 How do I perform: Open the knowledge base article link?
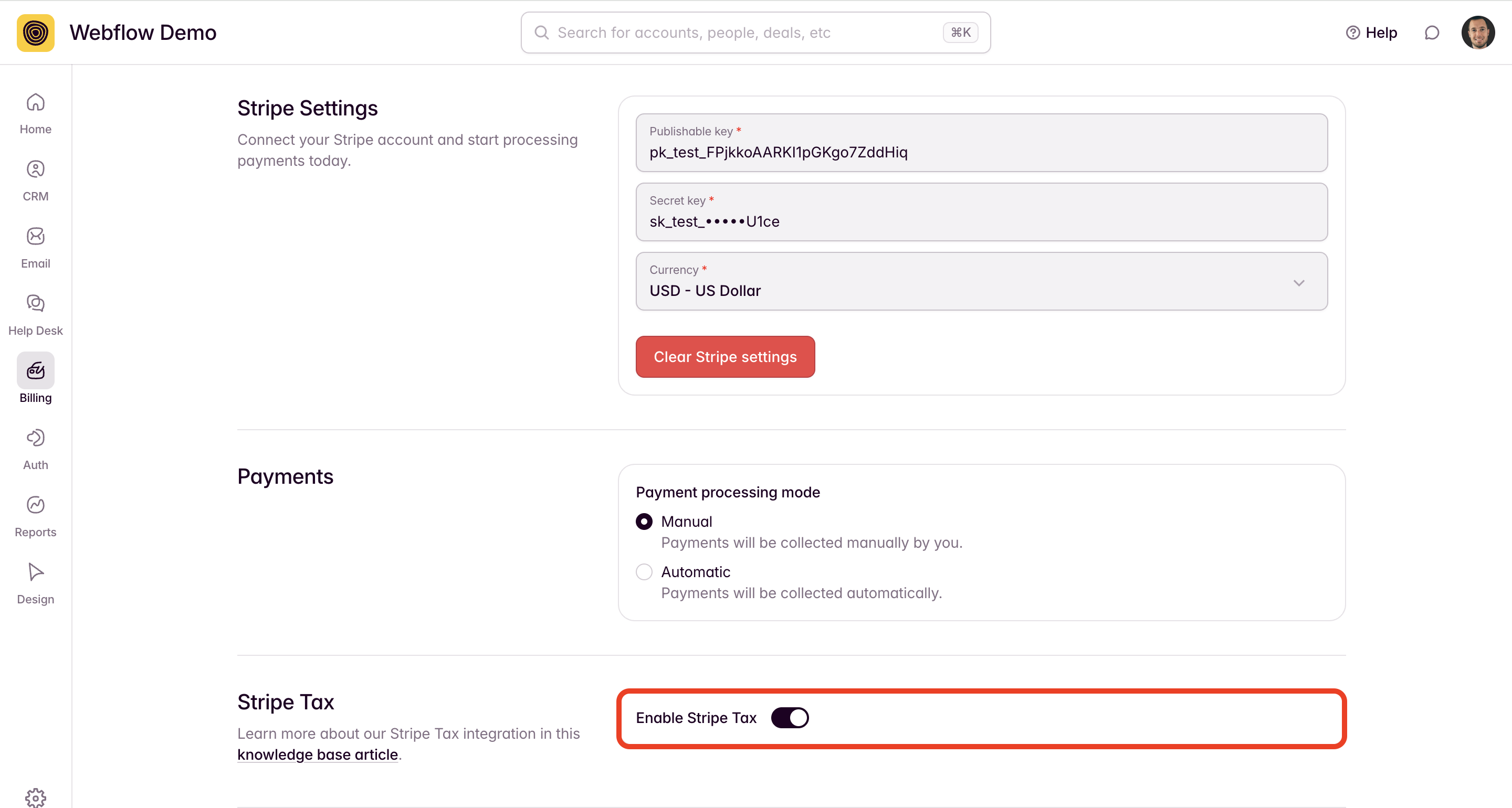[x=318, y=754]
